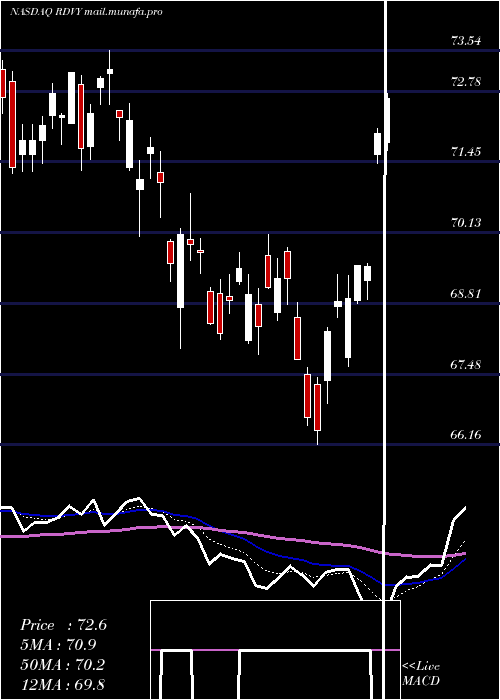
Task: Click the 70.13 price level label
Action: click(466, 222)
